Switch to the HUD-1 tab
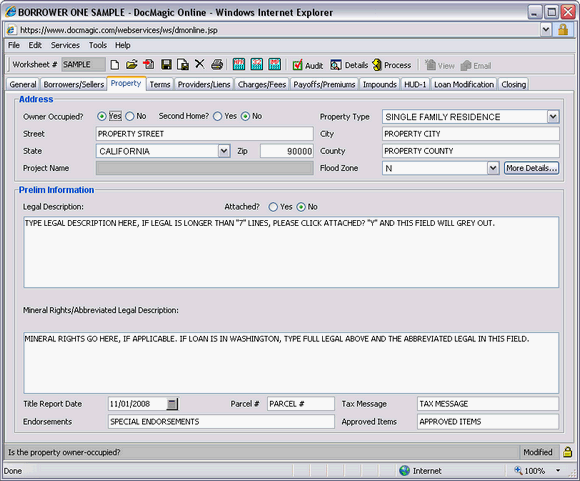Viewport: 580px width, 481px height. coord(415,84)
